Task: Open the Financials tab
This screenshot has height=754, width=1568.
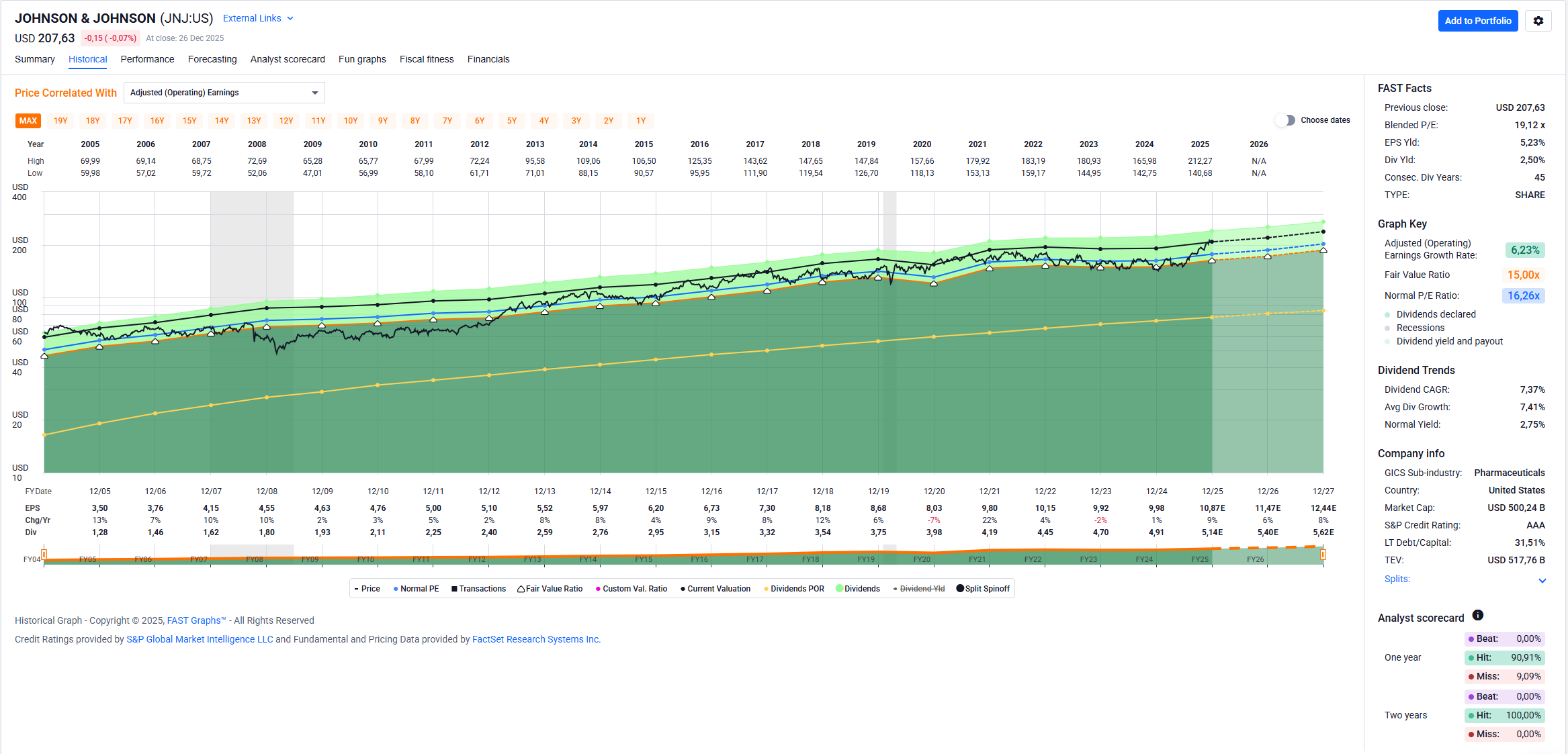Action: point(488,59)
